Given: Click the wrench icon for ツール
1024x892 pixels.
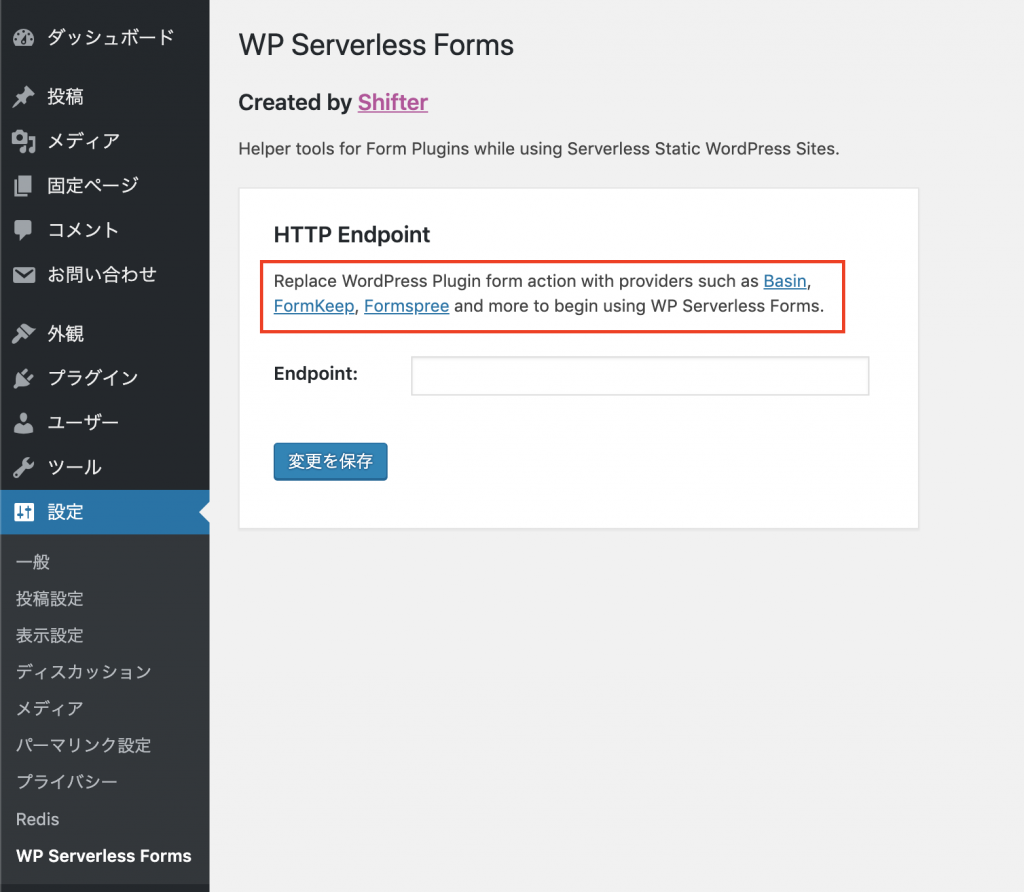Looking at the screenshot, I should (24, 468).
